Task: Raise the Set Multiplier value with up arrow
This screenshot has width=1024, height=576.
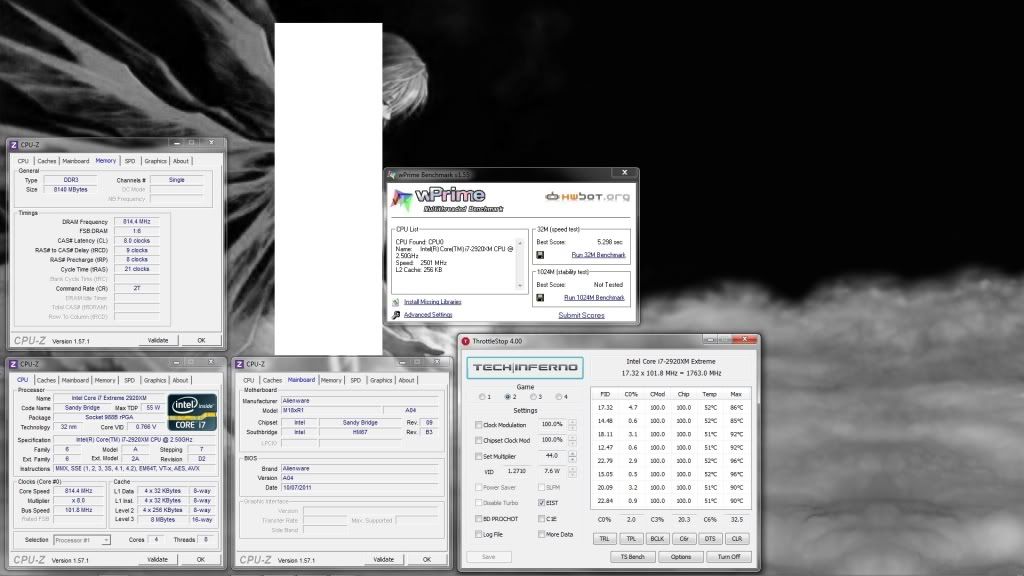Action: coord(573,453)
